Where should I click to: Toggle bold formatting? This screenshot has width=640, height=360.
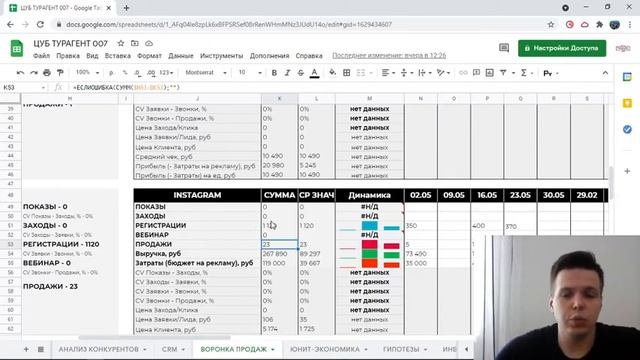(x=274, y=73)
